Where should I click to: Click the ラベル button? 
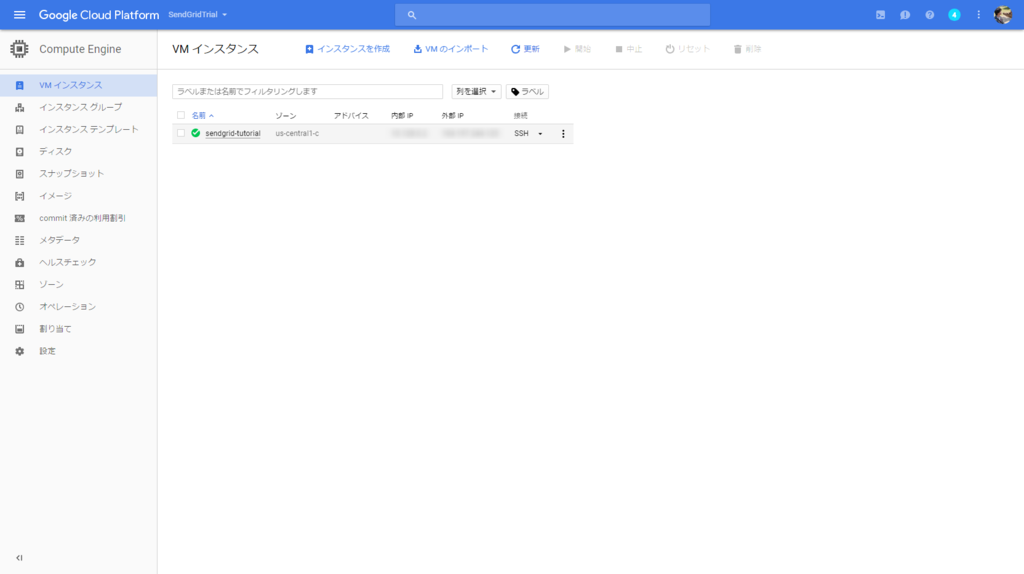point(527,91)
